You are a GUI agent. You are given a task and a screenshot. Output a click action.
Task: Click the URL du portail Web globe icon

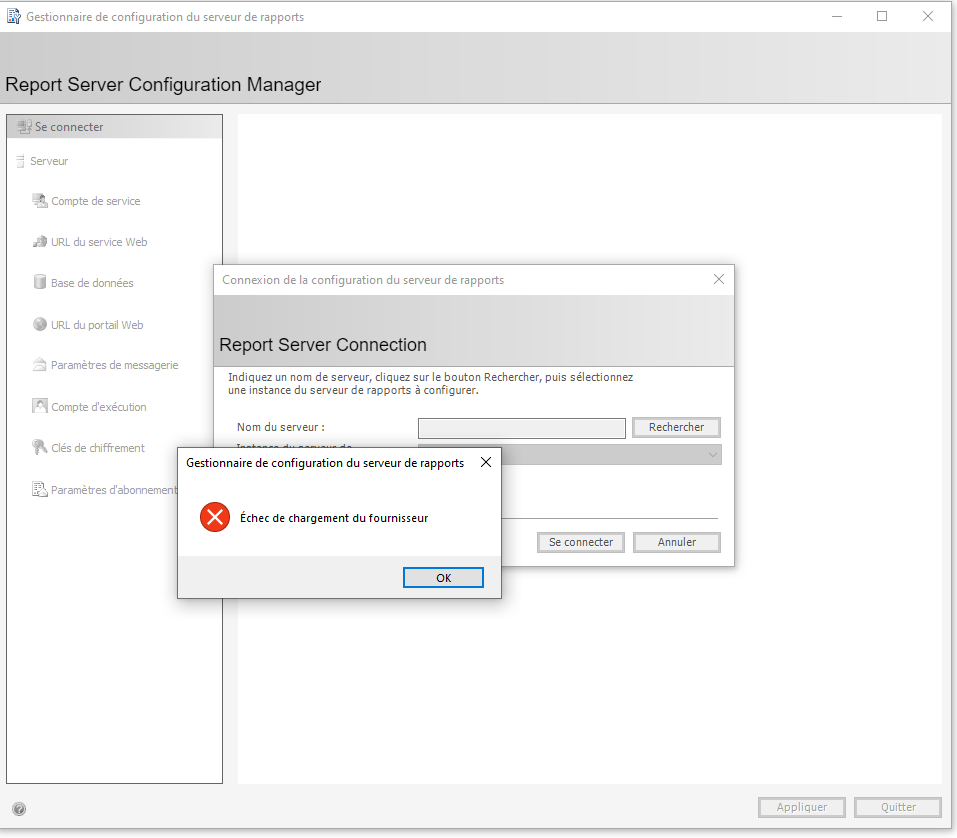pos(40,324)
